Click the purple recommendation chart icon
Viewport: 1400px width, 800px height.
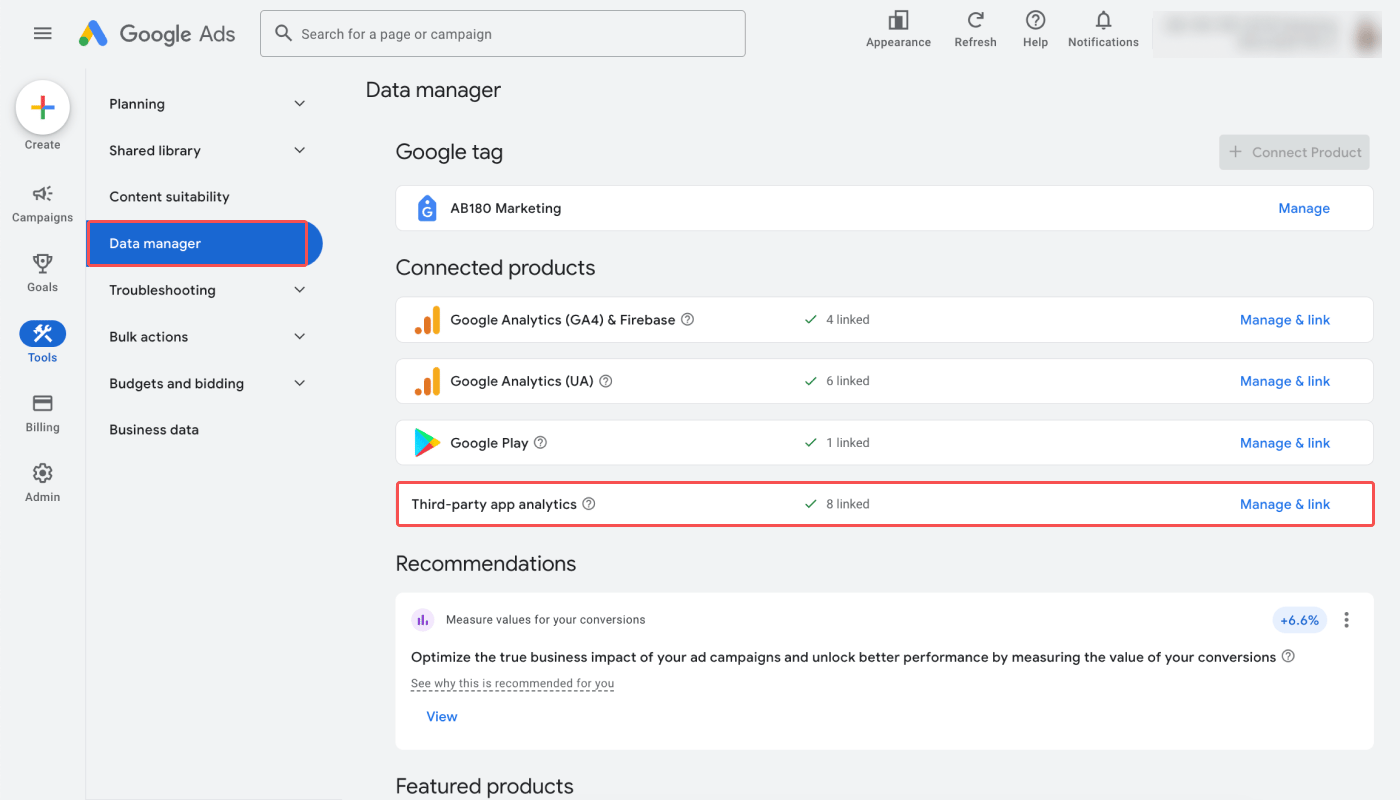423,620
